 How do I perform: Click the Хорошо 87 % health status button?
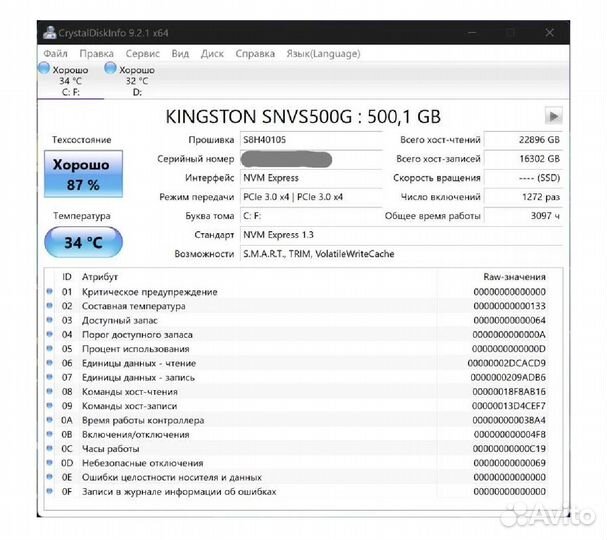(x=83, y=174)
